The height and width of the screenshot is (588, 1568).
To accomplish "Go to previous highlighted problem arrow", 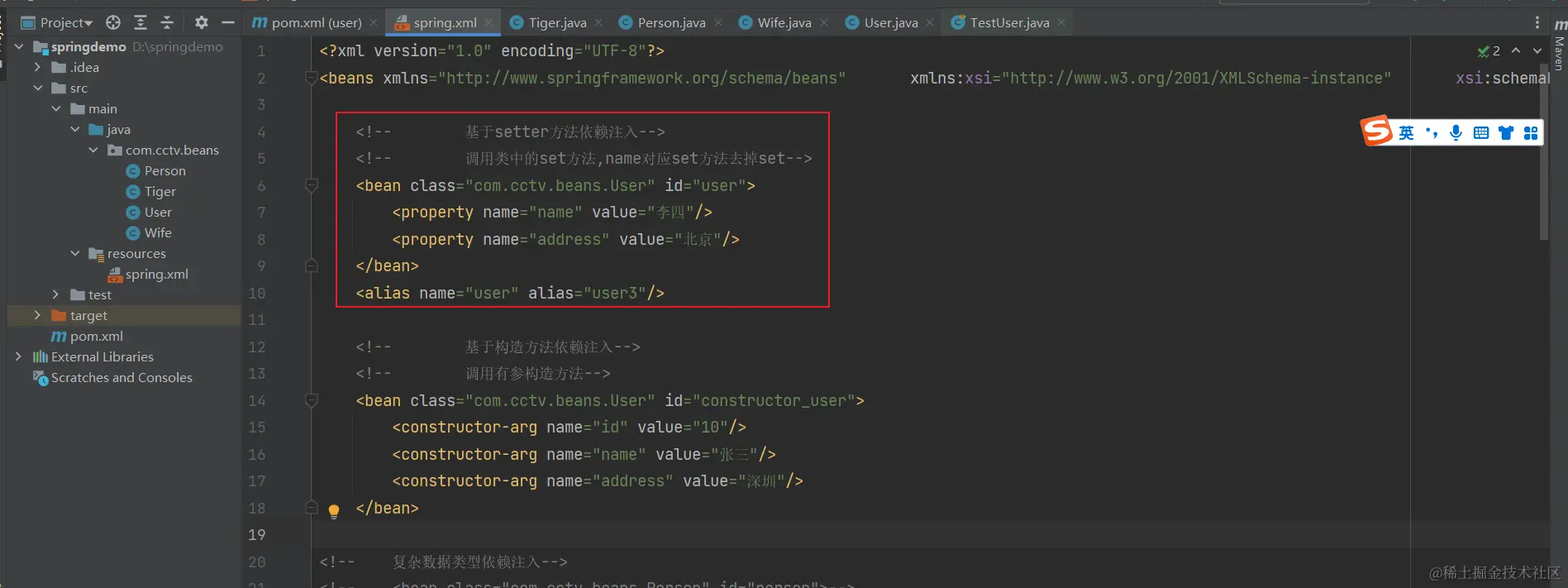I will point(1516,50).
